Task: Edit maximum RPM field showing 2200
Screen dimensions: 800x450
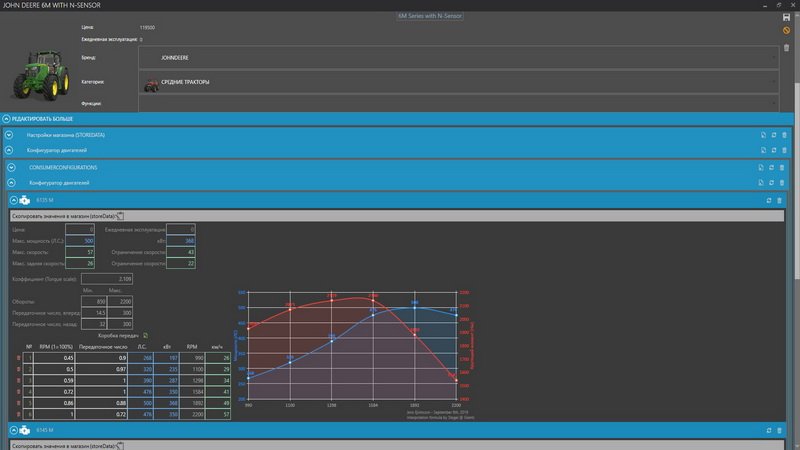Action: (120, 302)
